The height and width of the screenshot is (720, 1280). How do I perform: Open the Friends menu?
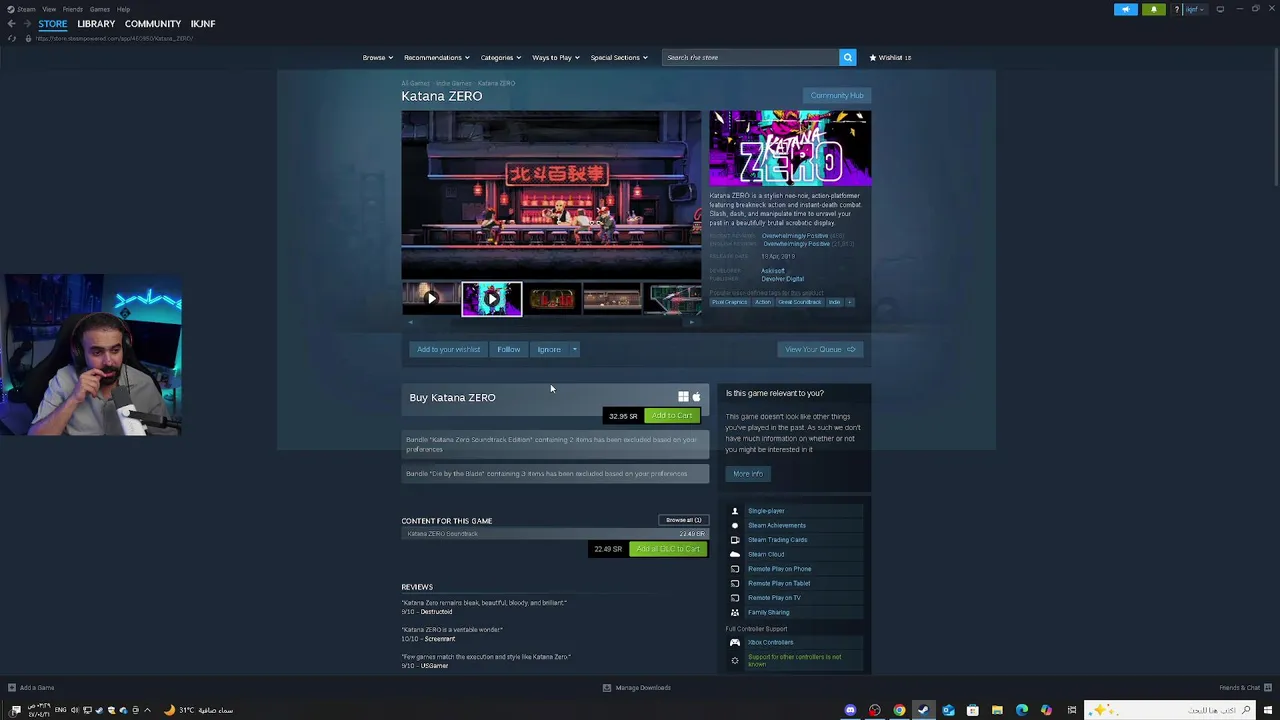point(73,9)
